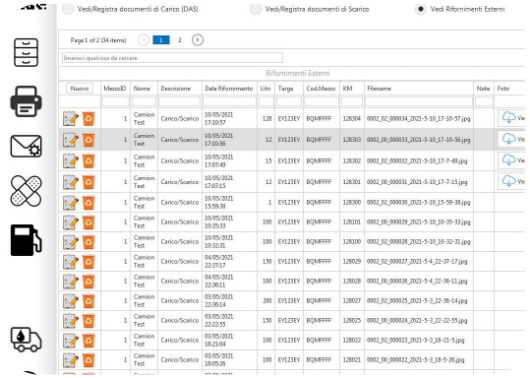Edit the row with KM 128027
Viewport: 530px width, 378px height.
point(71,301)
